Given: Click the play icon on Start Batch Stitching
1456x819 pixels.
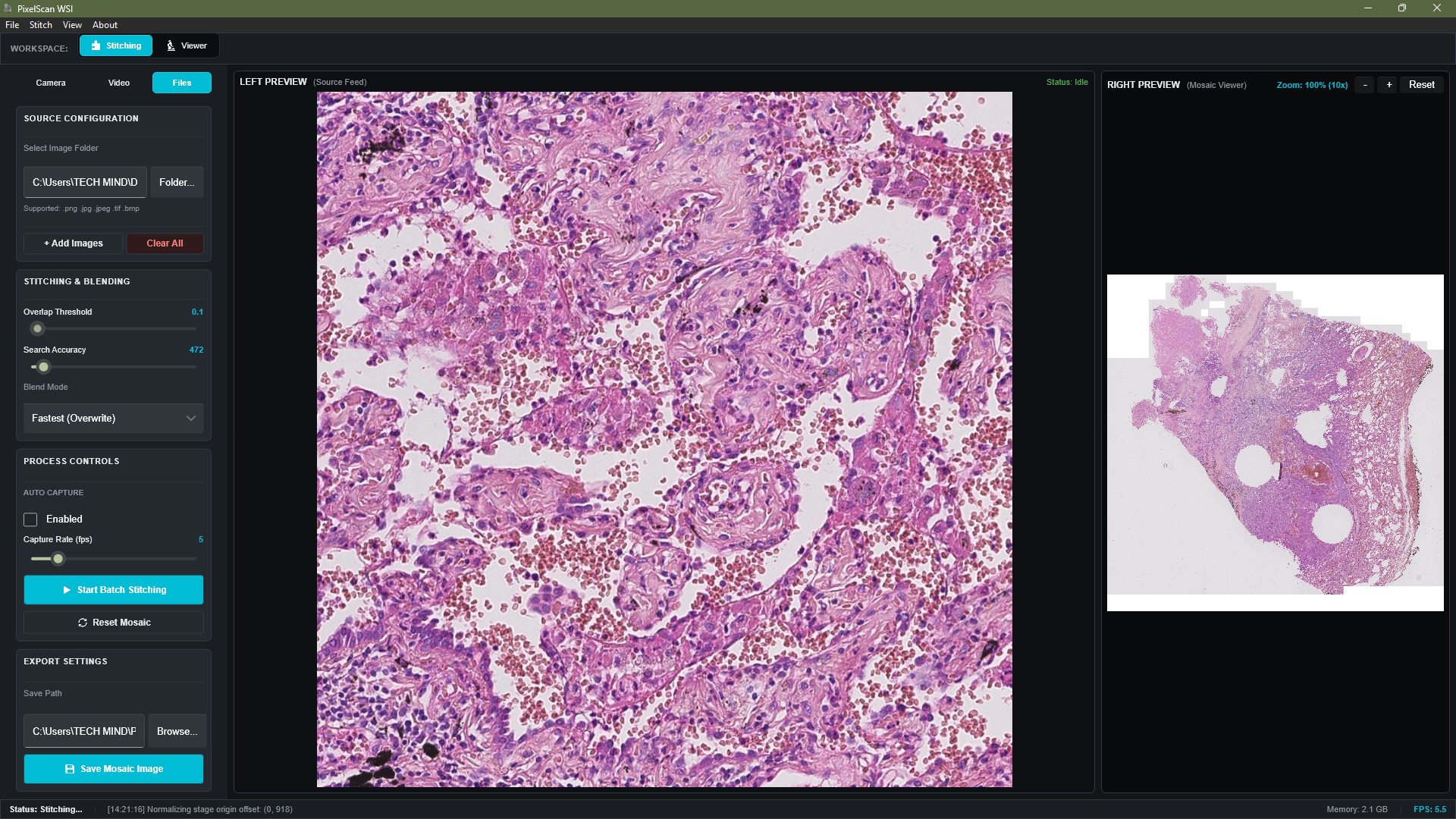Looking at the screenshot, I should click(67, 590).
